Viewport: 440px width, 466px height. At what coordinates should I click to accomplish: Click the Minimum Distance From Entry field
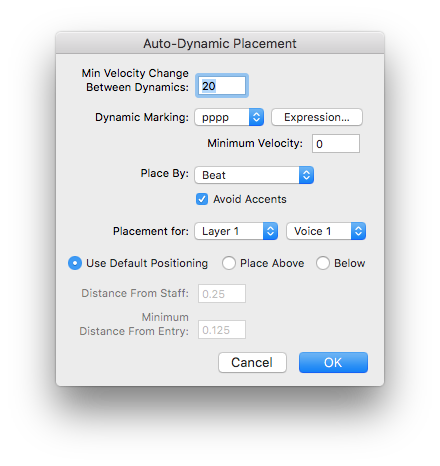[x=222, y=330]
